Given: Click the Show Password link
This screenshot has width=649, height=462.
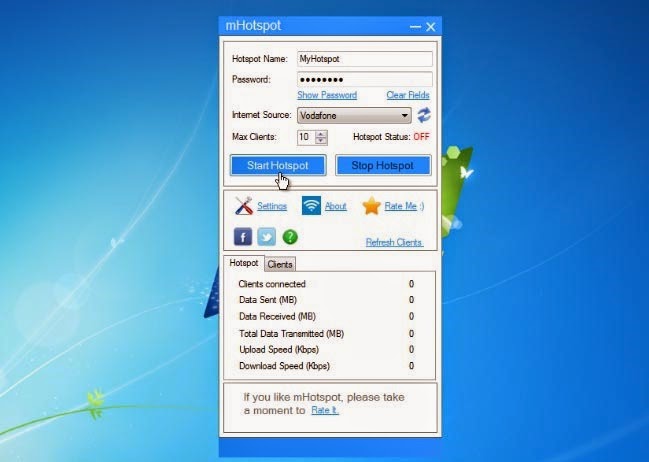Looking at the screenshot, I should tap(327, 95).
